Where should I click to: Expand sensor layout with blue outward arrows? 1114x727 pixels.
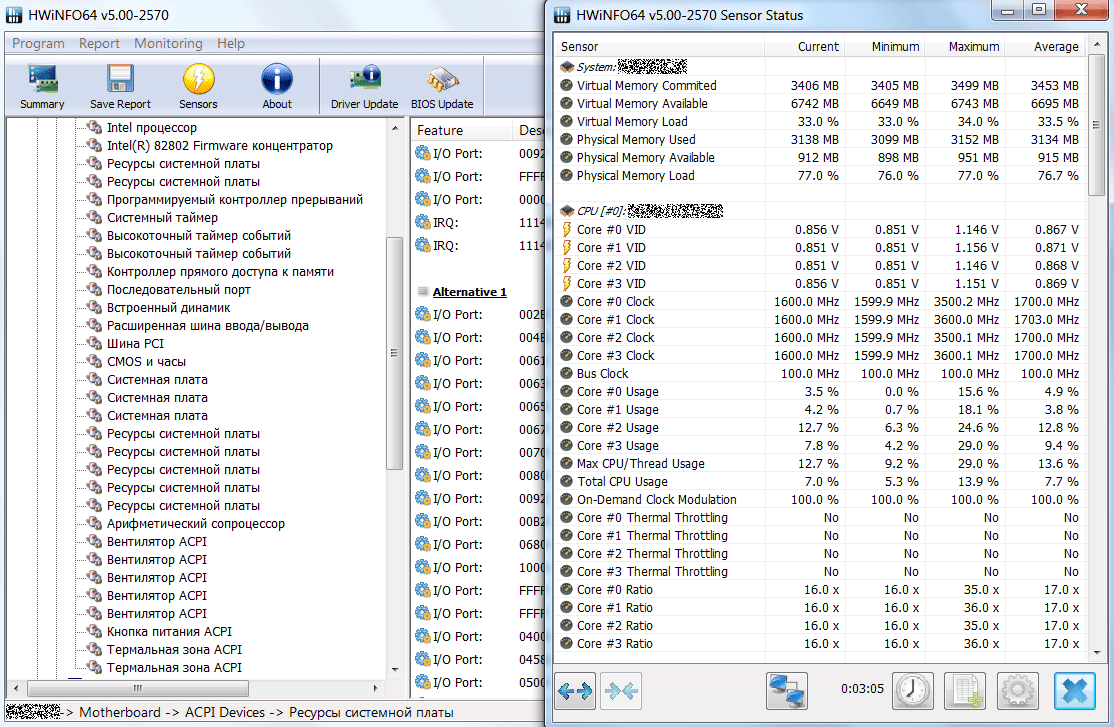coord(575,690)
